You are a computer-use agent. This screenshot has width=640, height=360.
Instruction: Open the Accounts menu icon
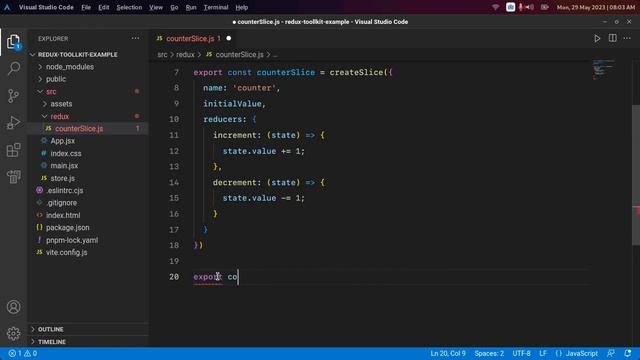point(13,307)
